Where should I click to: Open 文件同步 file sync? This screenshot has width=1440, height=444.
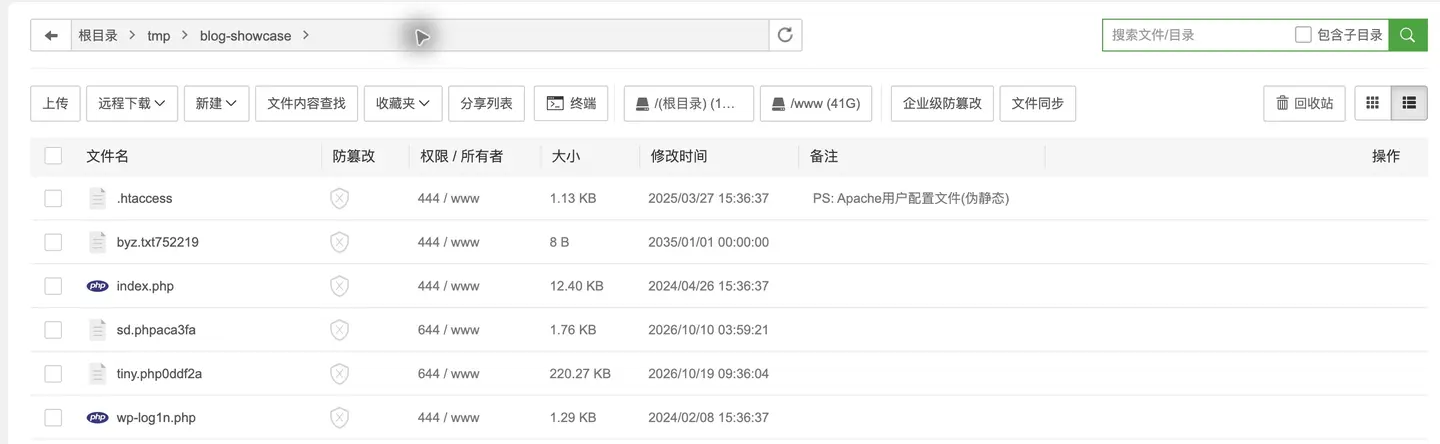click(x=1038, y=103)
